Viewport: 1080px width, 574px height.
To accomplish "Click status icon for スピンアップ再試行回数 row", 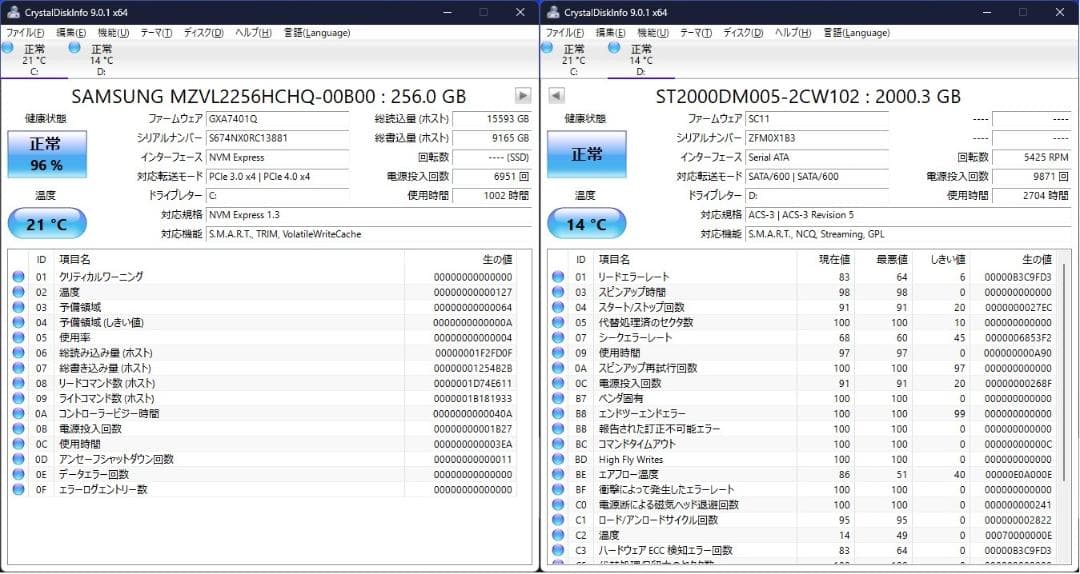I will click(558, 368).
